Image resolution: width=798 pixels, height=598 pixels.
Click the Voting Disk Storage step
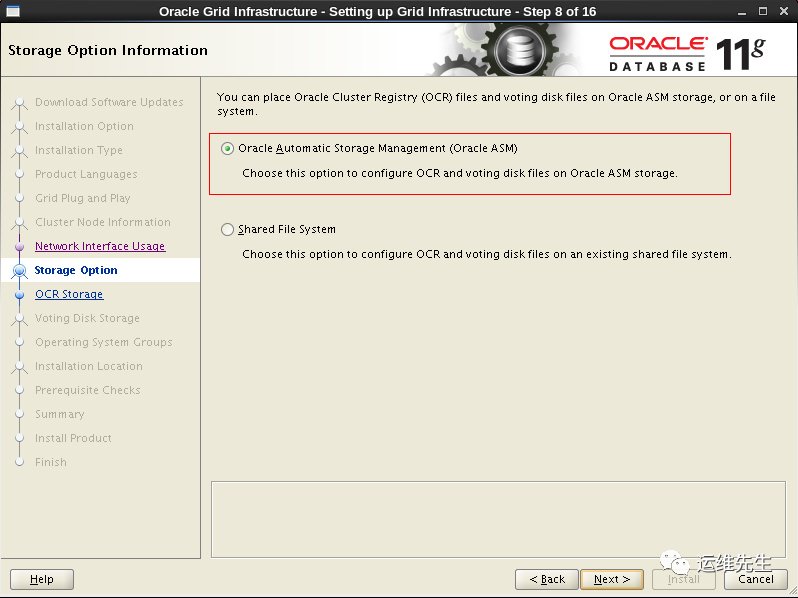click(87, 318)
